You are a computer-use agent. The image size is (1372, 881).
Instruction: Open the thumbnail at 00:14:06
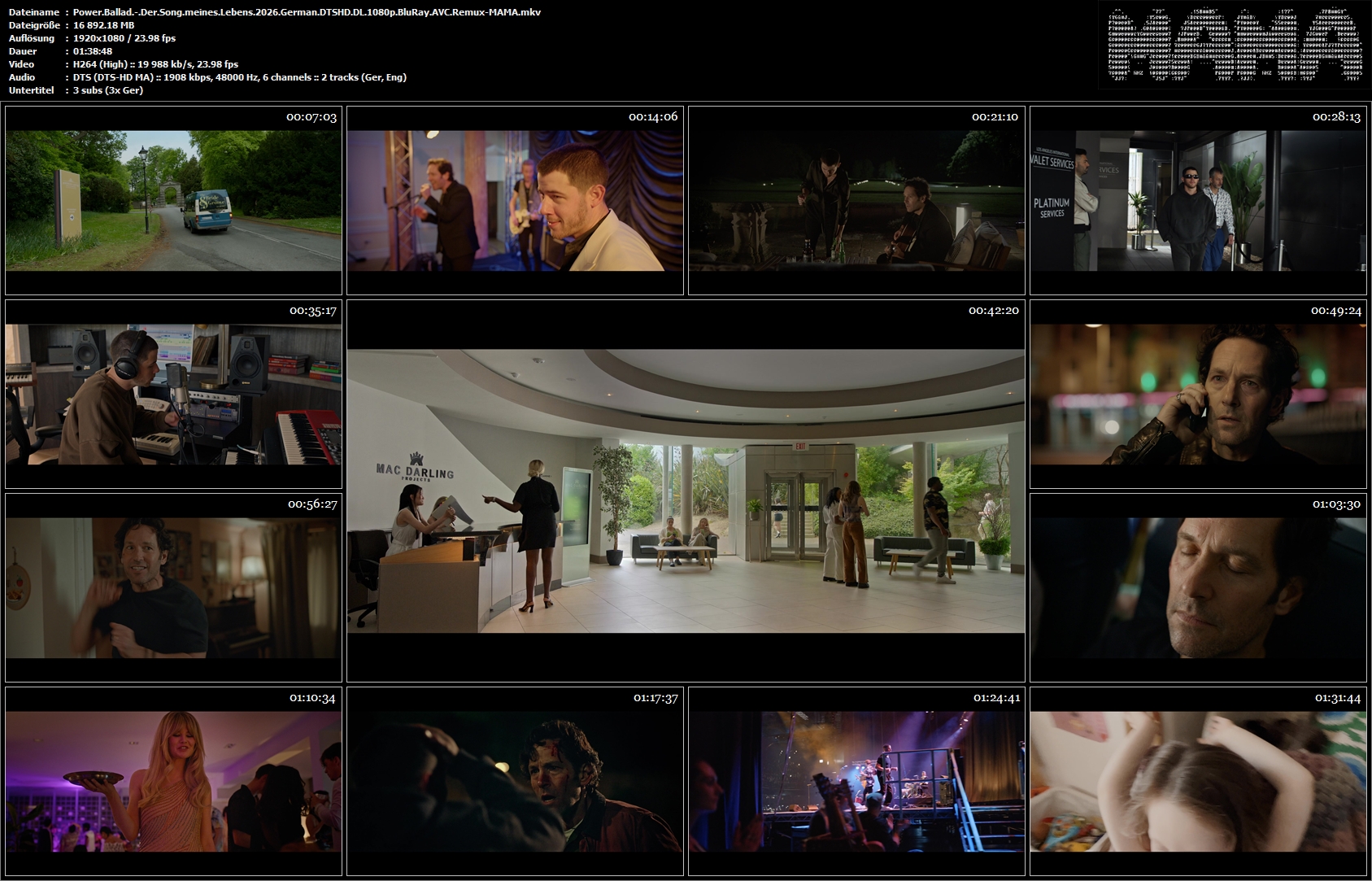pyautogui.click(x=515, y=200)
